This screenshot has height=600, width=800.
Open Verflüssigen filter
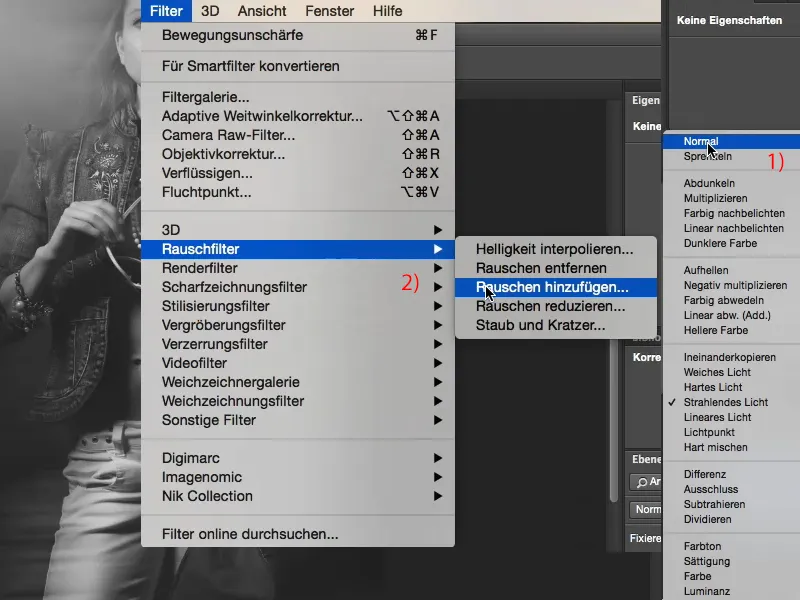pyautogui.click(x=298, y=173)
